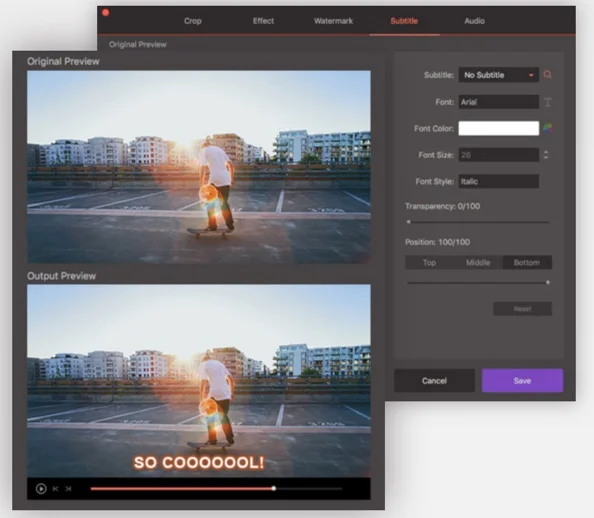Click the Output Preview video image
The width and height of the screenshot is (594, 518).
pos(199,381)
